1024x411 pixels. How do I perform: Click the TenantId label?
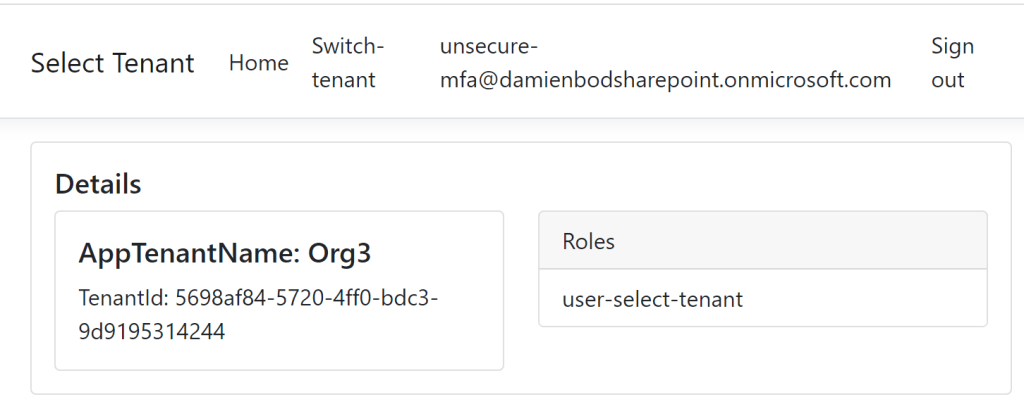pyautogui.click(x=122, y=298)
